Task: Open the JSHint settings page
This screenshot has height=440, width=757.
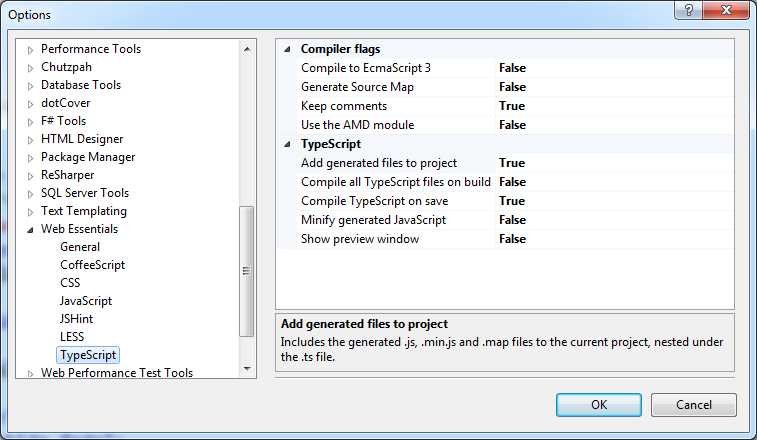Action: coord(76,319)
